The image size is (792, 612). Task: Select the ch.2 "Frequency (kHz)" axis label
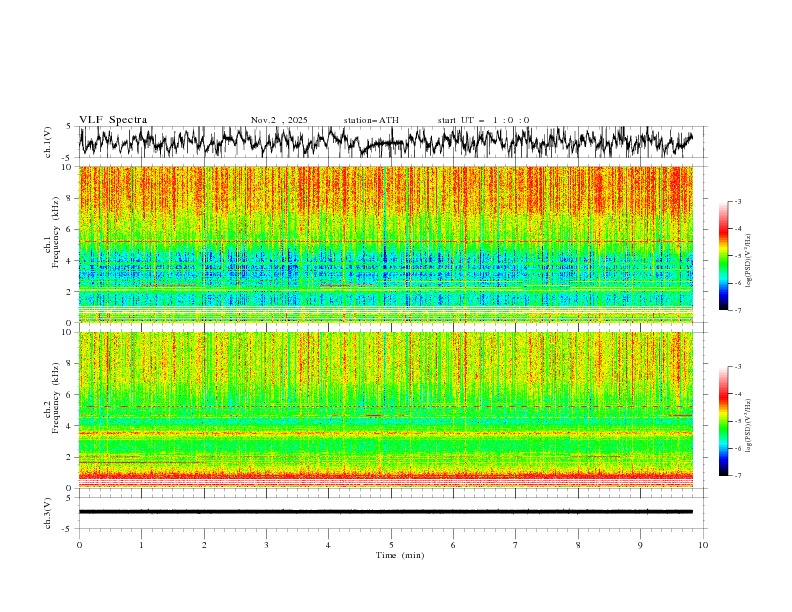pyautogui.click(x=56, y=397)
